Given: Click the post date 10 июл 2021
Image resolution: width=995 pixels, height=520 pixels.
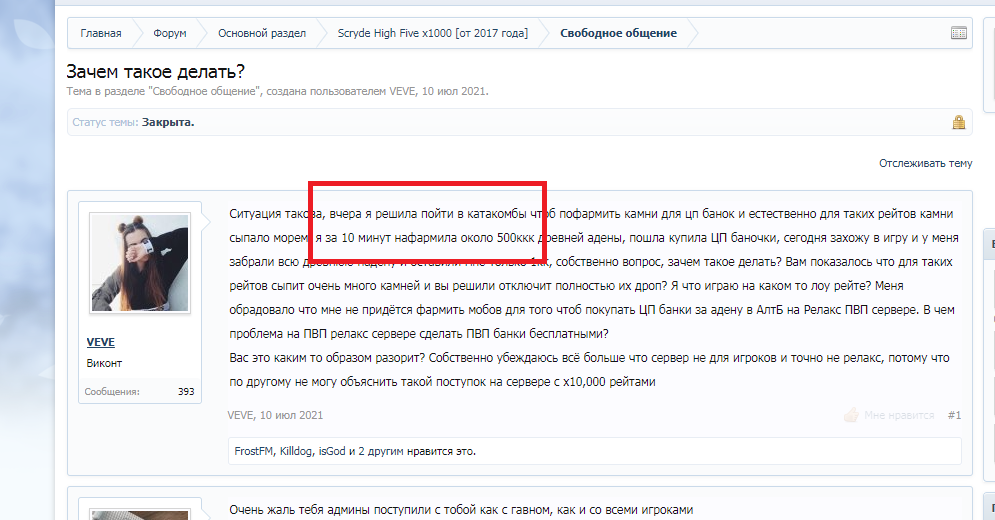Looking at the screenshot, I should click(x=291, y=415).
